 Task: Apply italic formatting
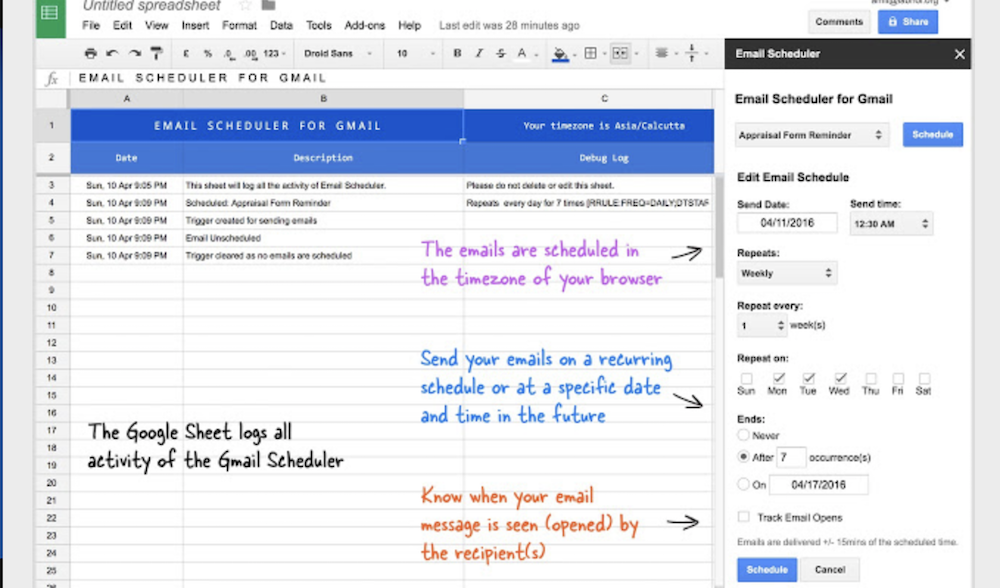(x=480, y=53)
